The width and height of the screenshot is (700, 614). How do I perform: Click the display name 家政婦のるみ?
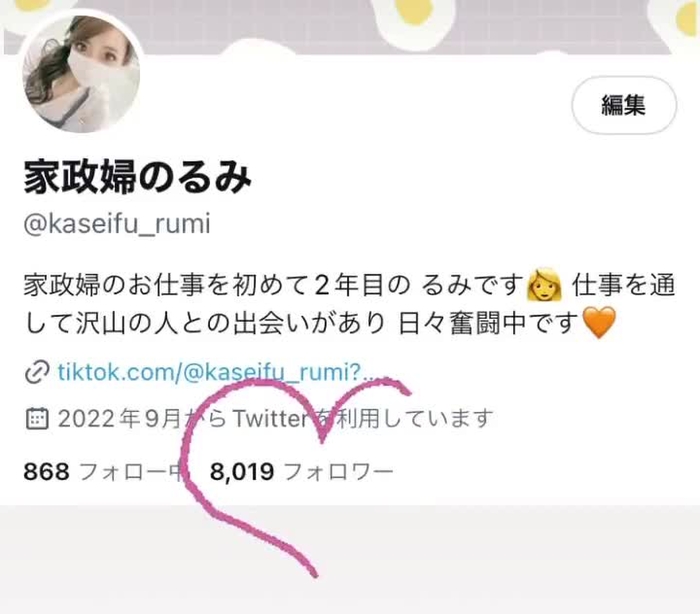(x=138, y=177)
